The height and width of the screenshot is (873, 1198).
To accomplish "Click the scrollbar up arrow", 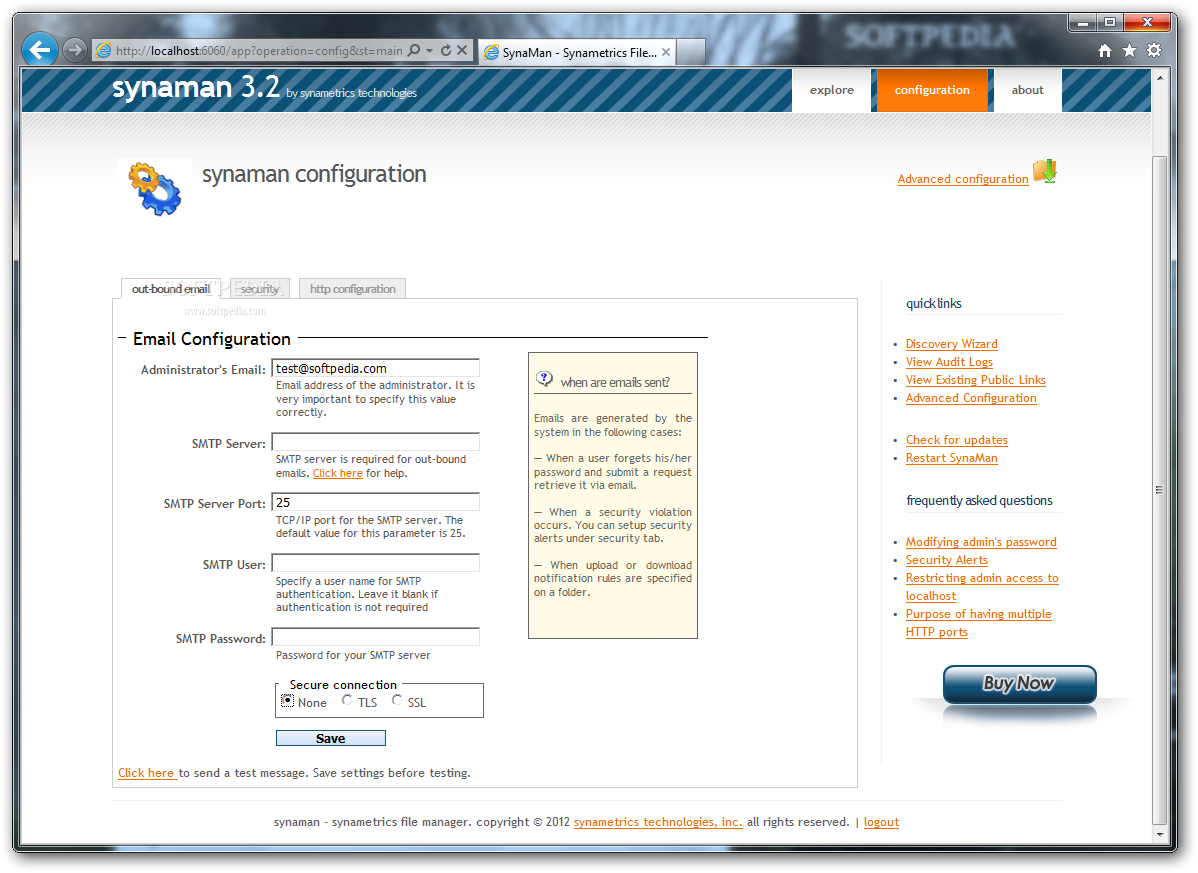I will (1159, 77).
